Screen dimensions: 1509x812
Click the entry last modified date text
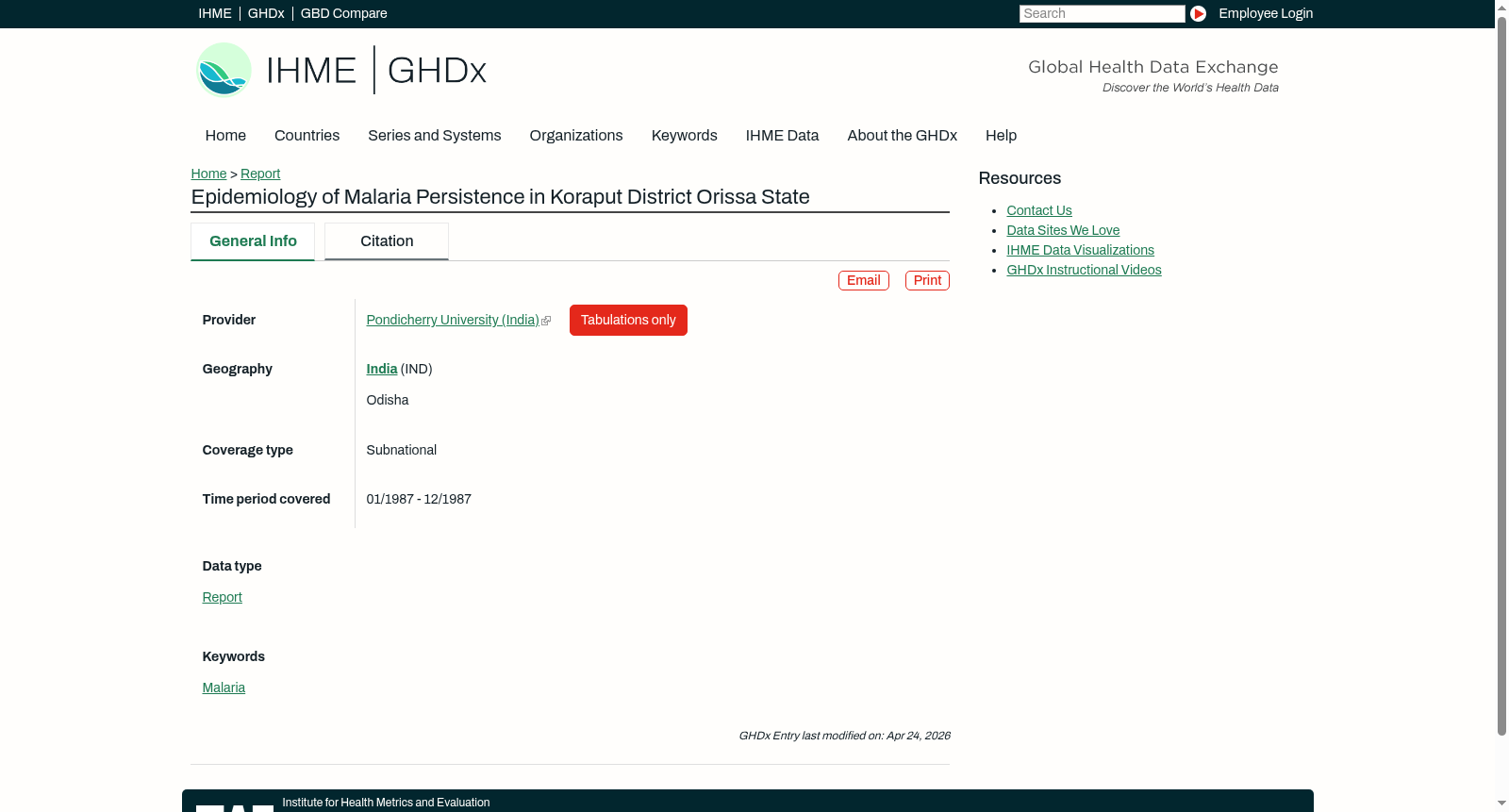[845, 737]
